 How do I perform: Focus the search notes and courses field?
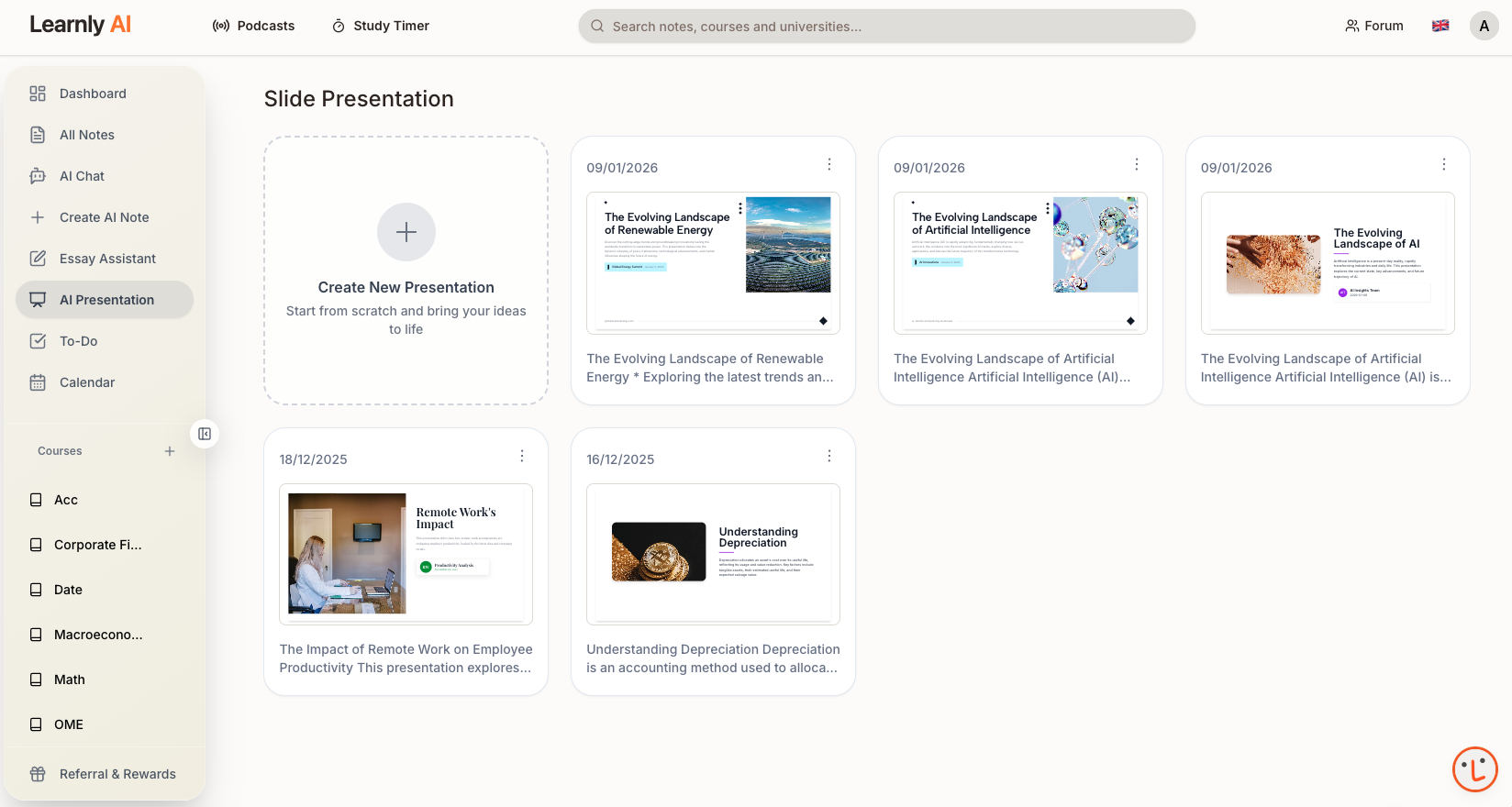[x=886, y=26]
